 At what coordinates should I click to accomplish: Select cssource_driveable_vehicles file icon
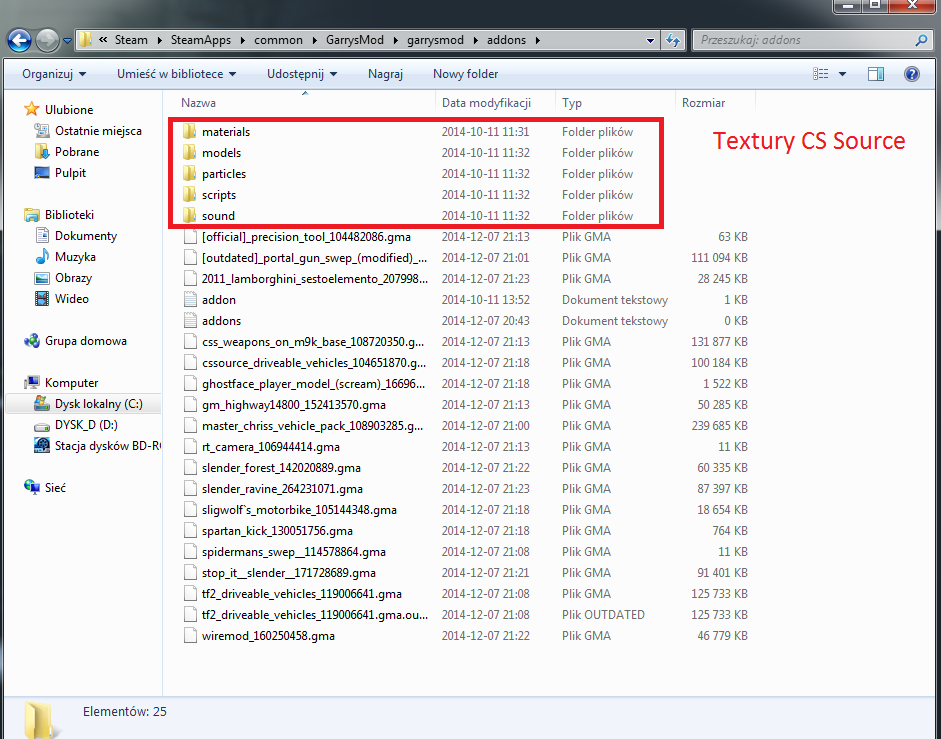point(190,363)
